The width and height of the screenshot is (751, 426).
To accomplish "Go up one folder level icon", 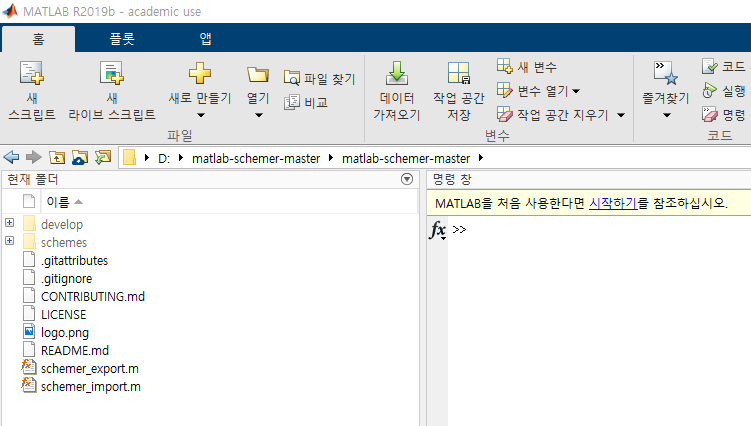I will (57, 157).
